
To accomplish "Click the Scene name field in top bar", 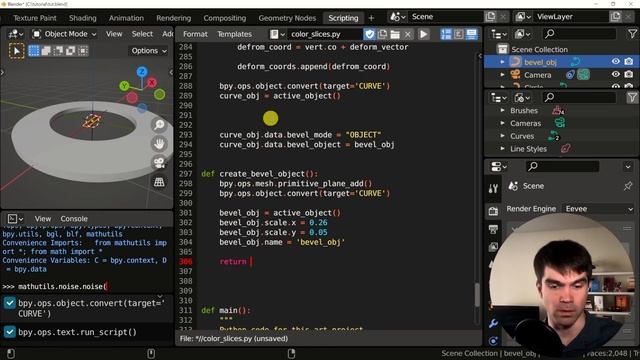I will (446, 17).
